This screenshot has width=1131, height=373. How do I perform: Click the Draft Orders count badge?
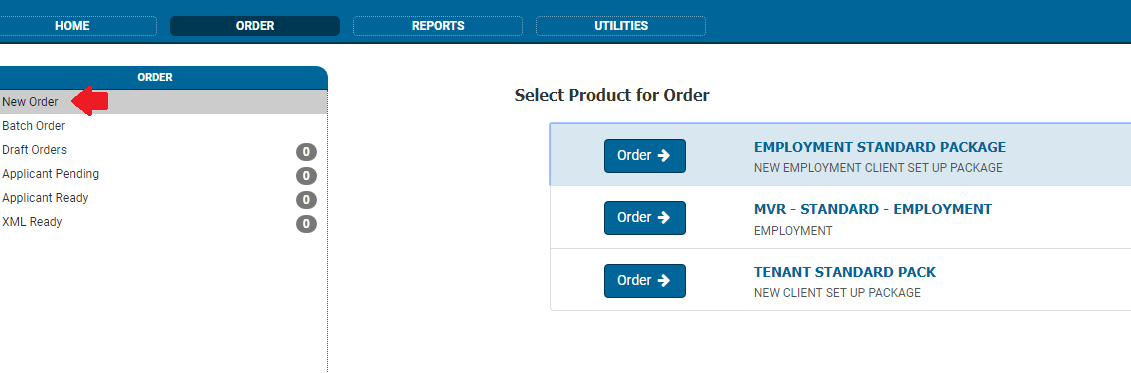(x=307, y=152)
